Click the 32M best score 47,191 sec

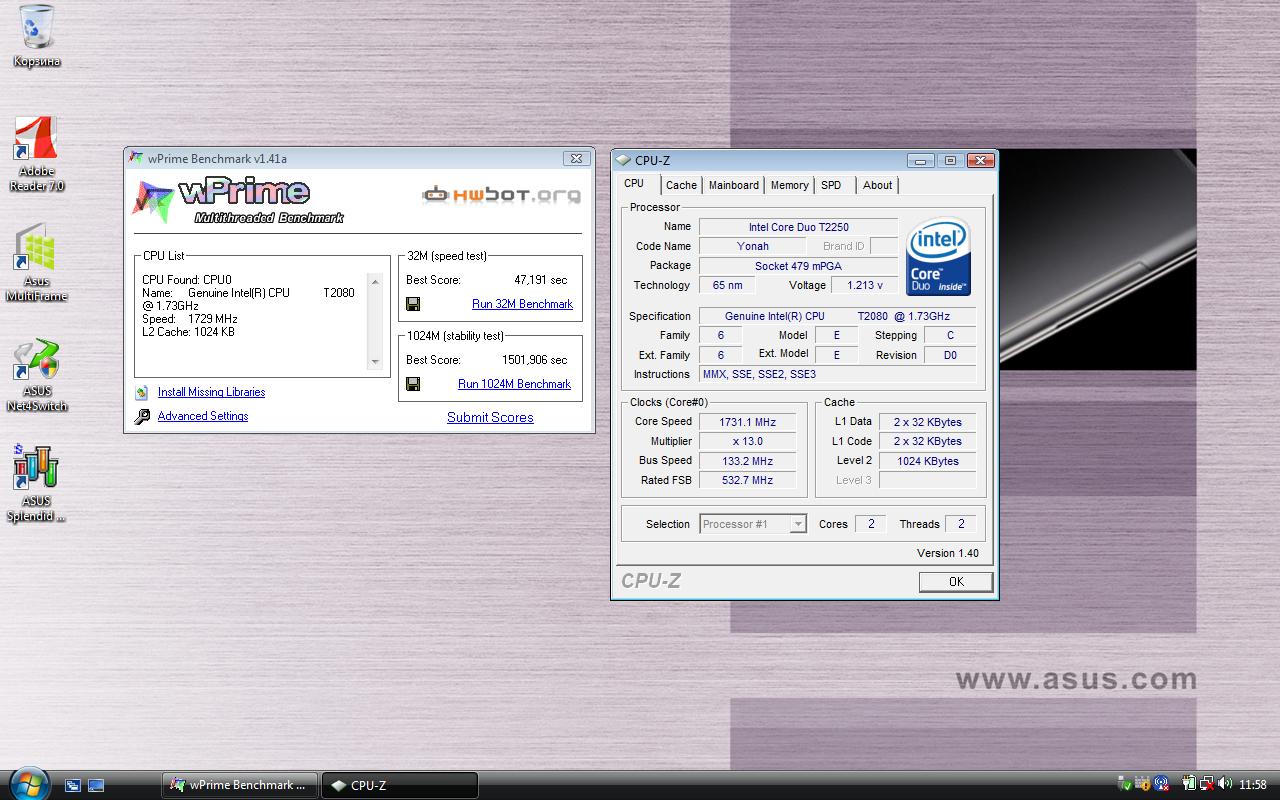pyautogui.click(x=540, y=280)
